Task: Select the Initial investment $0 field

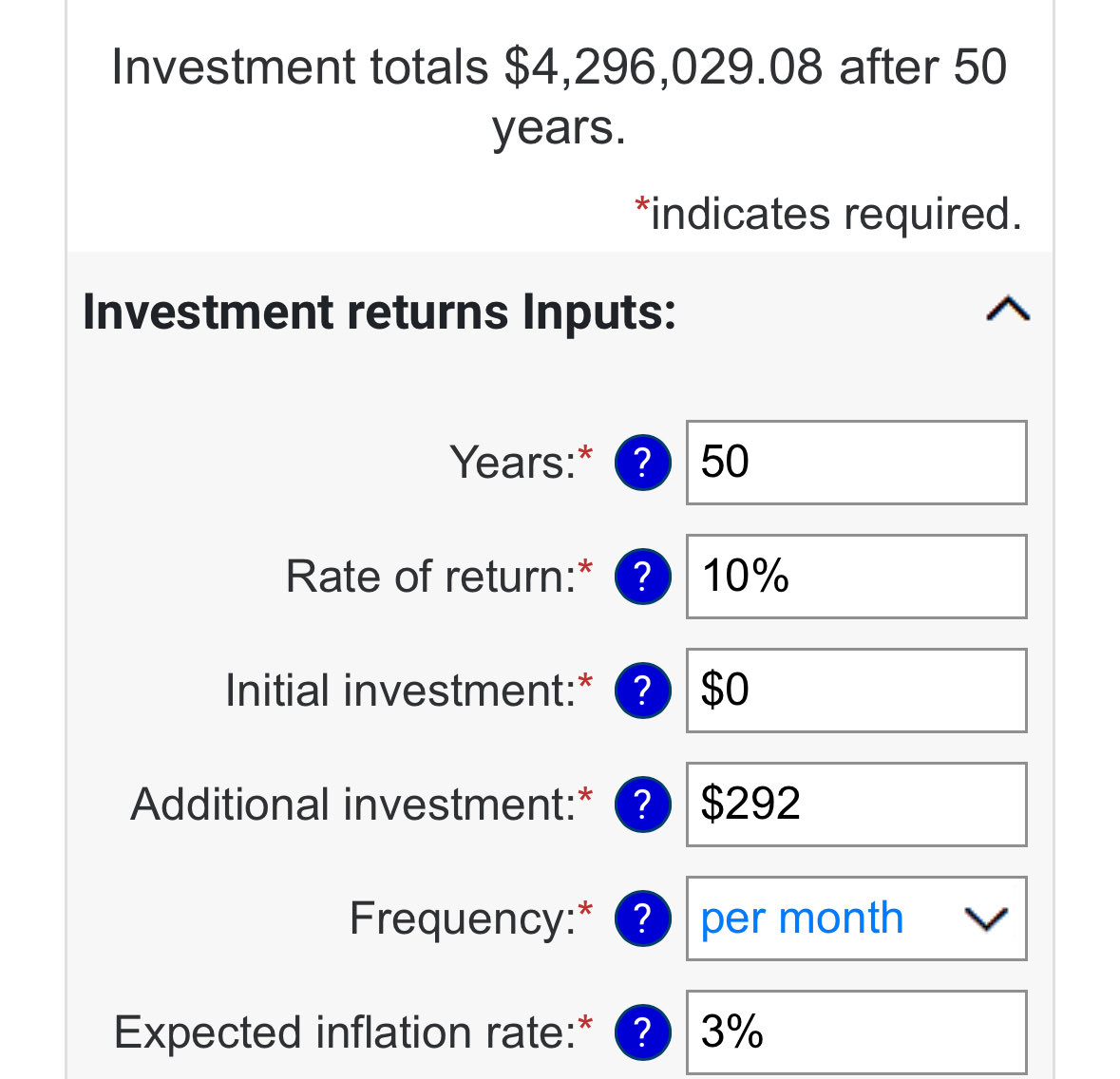Action: [856, 691]
